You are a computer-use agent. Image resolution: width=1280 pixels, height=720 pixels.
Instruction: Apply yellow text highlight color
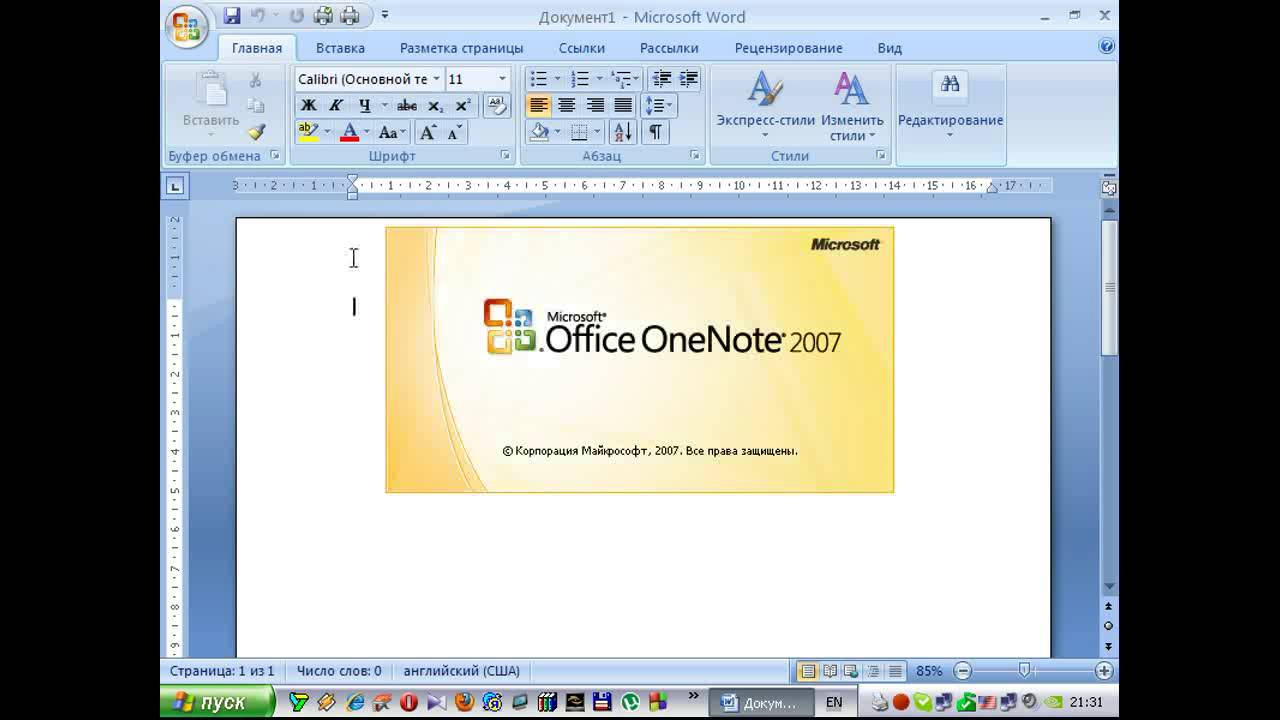click(x=308, y=132)
